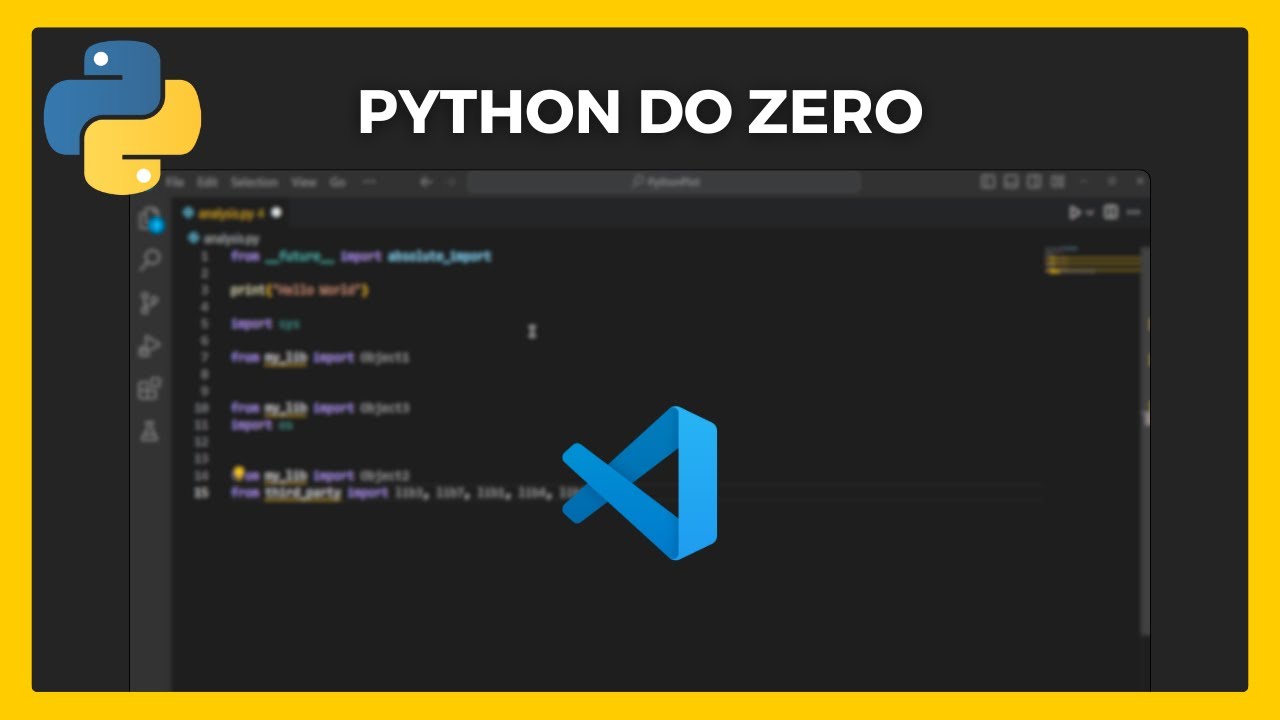Image resolution: width=1280 pixels, height=720 pixels.
Task: Click the editor vertical scrollbar
Action: [x=1146, y=440]
